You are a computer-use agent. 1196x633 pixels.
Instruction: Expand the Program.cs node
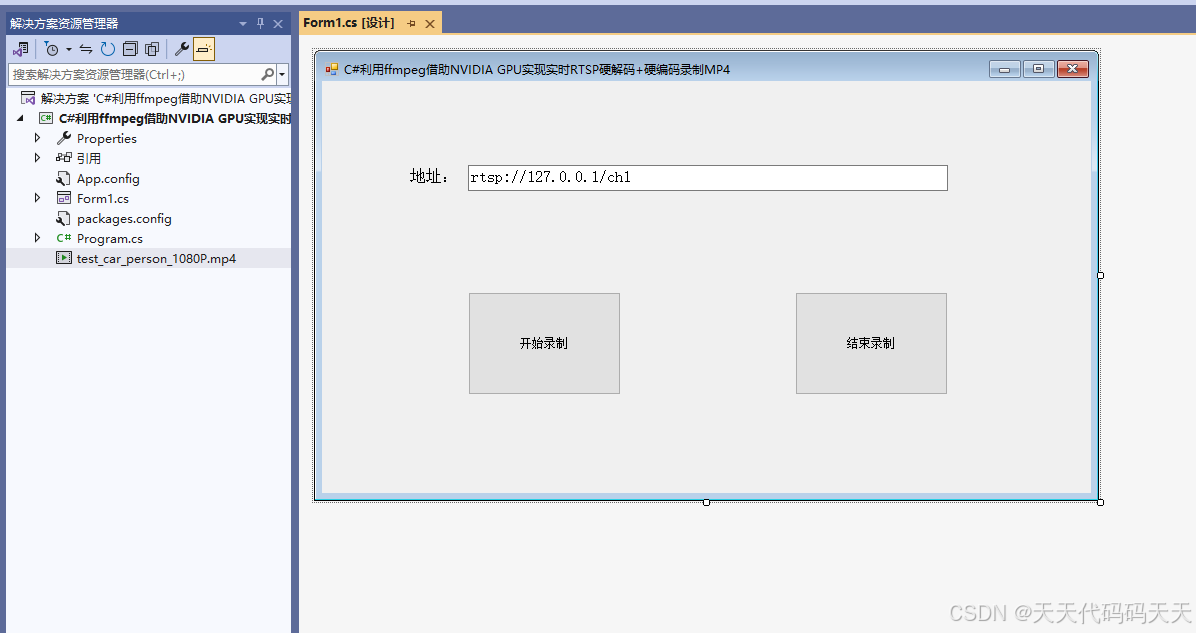point(37,238)
